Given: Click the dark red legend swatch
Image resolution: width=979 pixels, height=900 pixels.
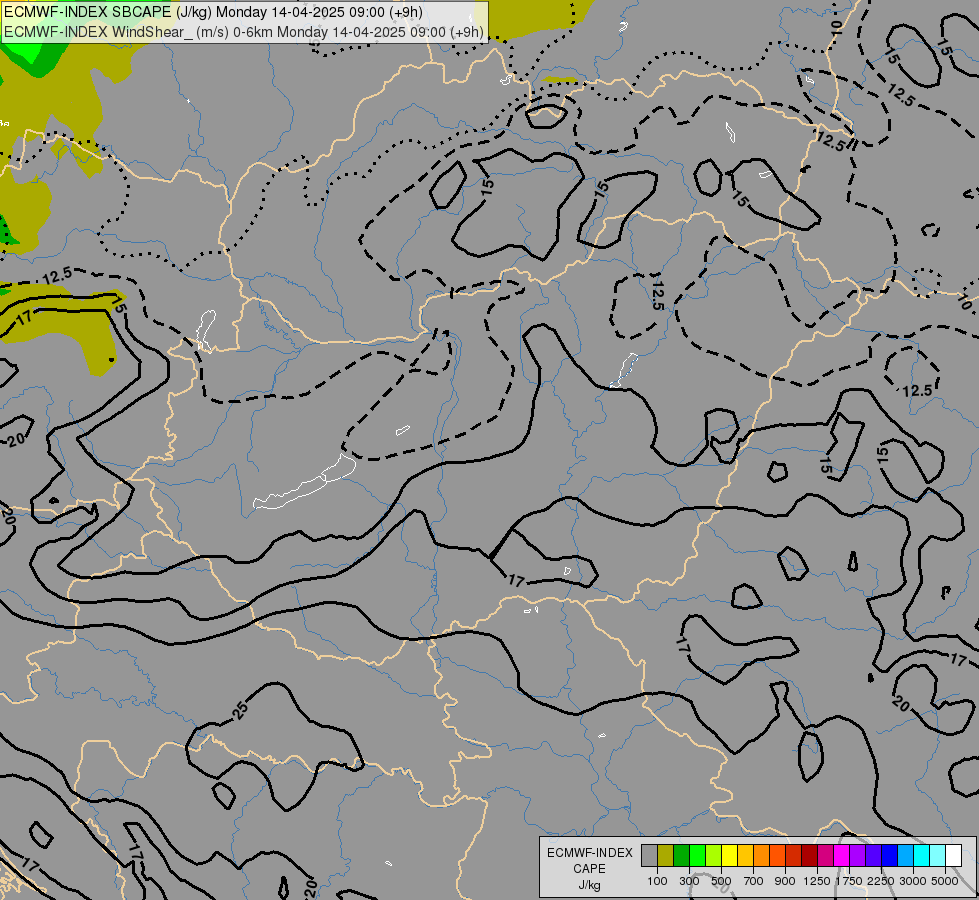Looking at the screenshot, I should point(810,855).
